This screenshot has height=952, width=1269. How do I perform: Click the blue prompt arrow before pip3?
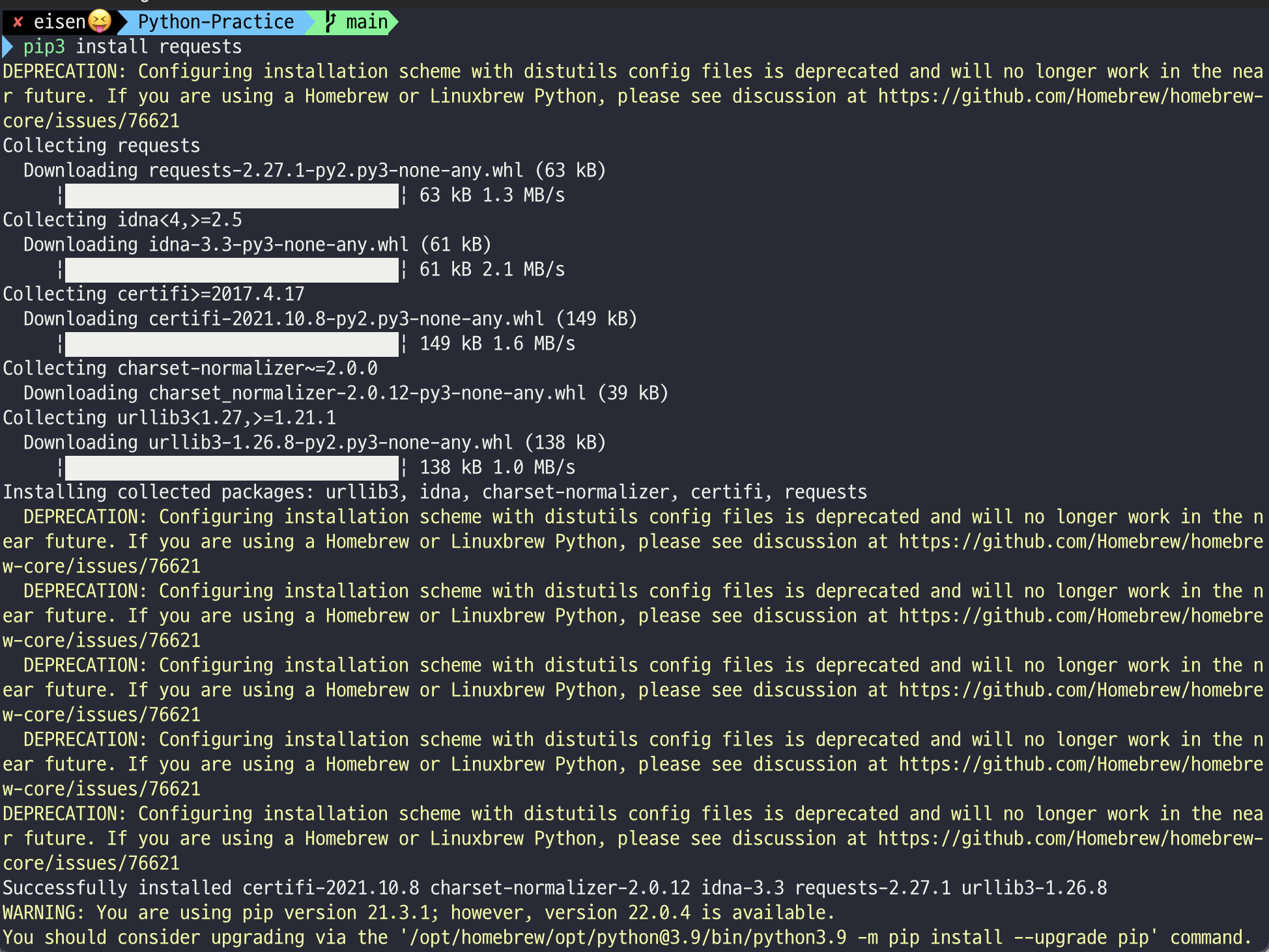(8, 47)
